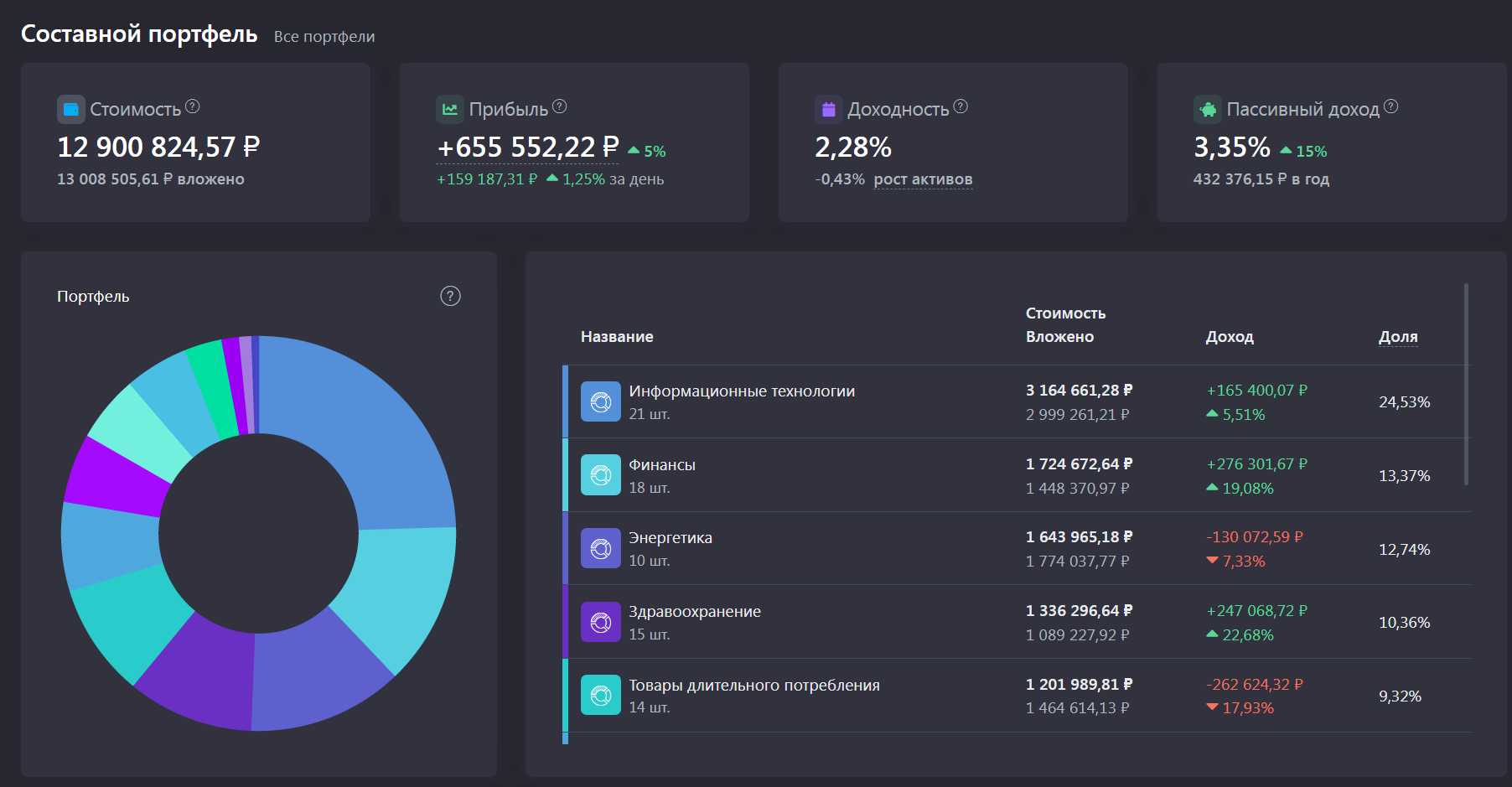
Task: Open the Информационные технологии row name
Action: coord(742,391)
